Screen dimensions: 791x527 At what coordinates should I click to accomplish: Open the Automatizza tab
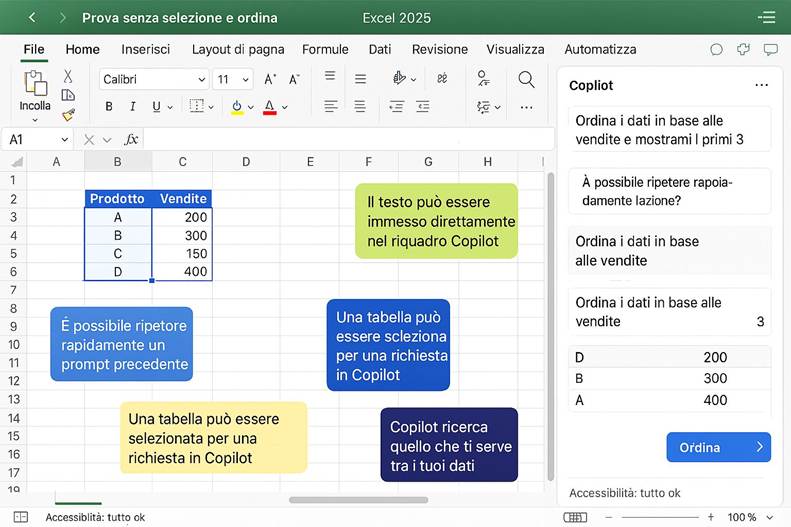(x=600, y=49)
